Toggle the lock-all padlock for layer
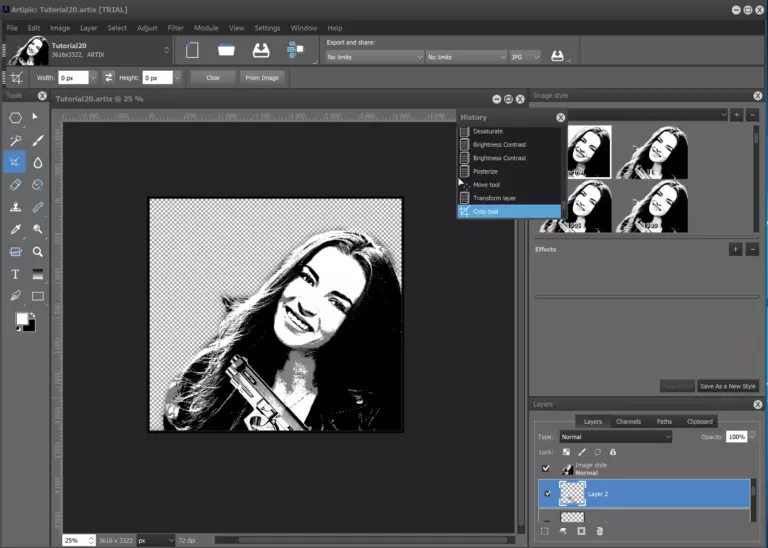Screen dimensions: 768x548 tap(613, 452)
